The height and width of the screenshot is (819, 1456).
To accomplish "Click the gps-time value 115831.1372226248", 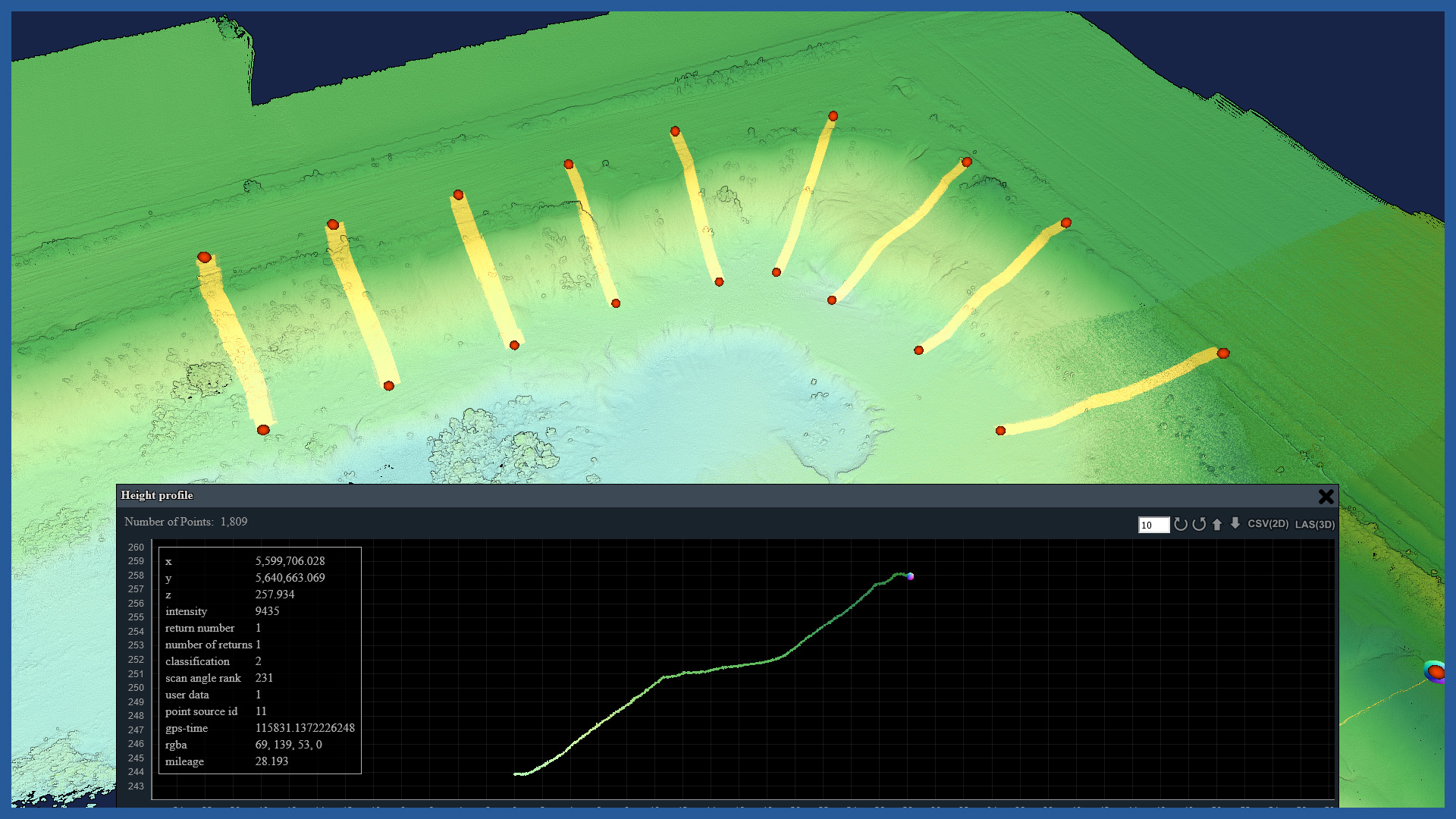I will tap(305, 728).
